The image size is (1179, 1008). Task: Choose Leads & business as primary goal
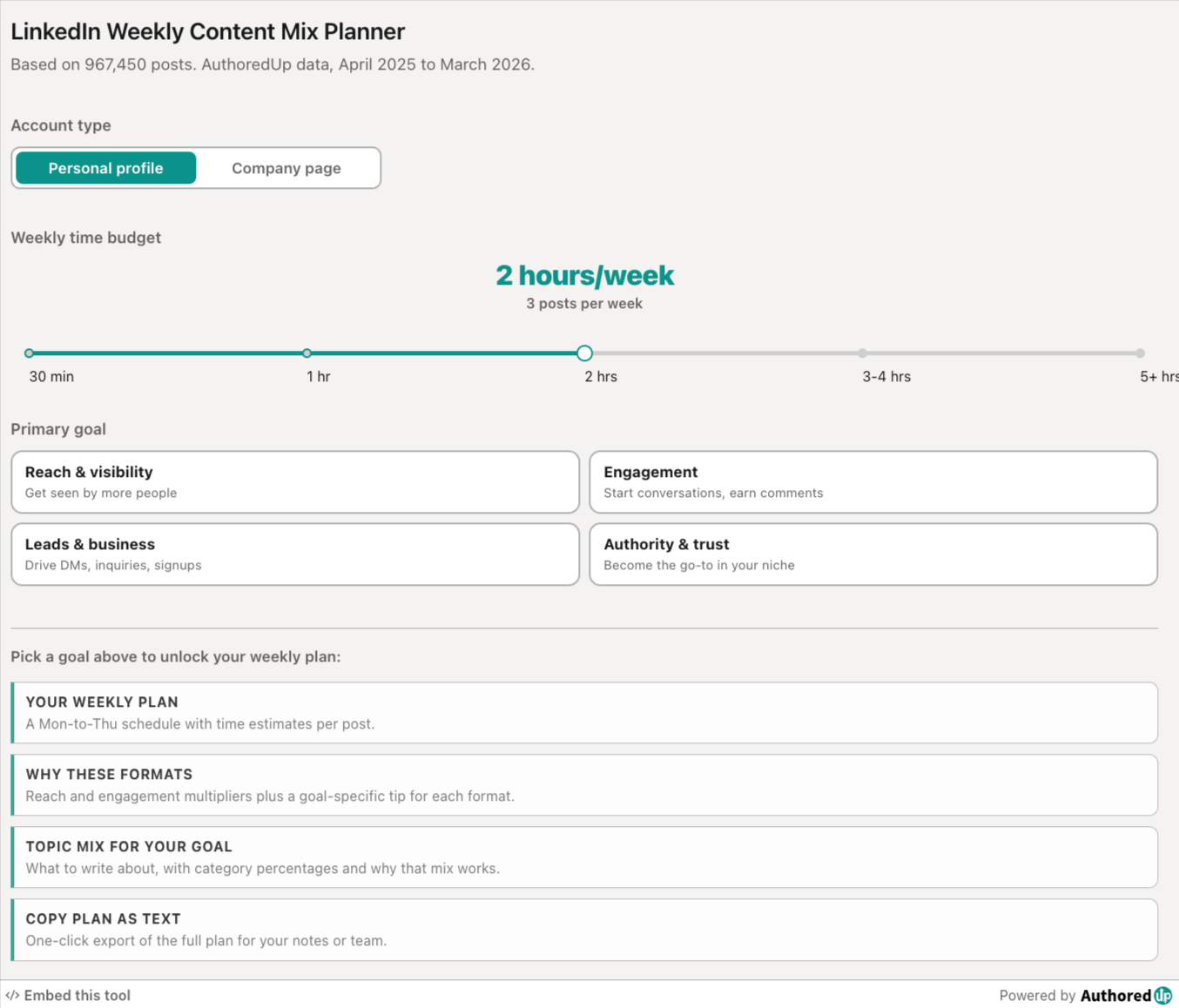click(x=295, y=554)
